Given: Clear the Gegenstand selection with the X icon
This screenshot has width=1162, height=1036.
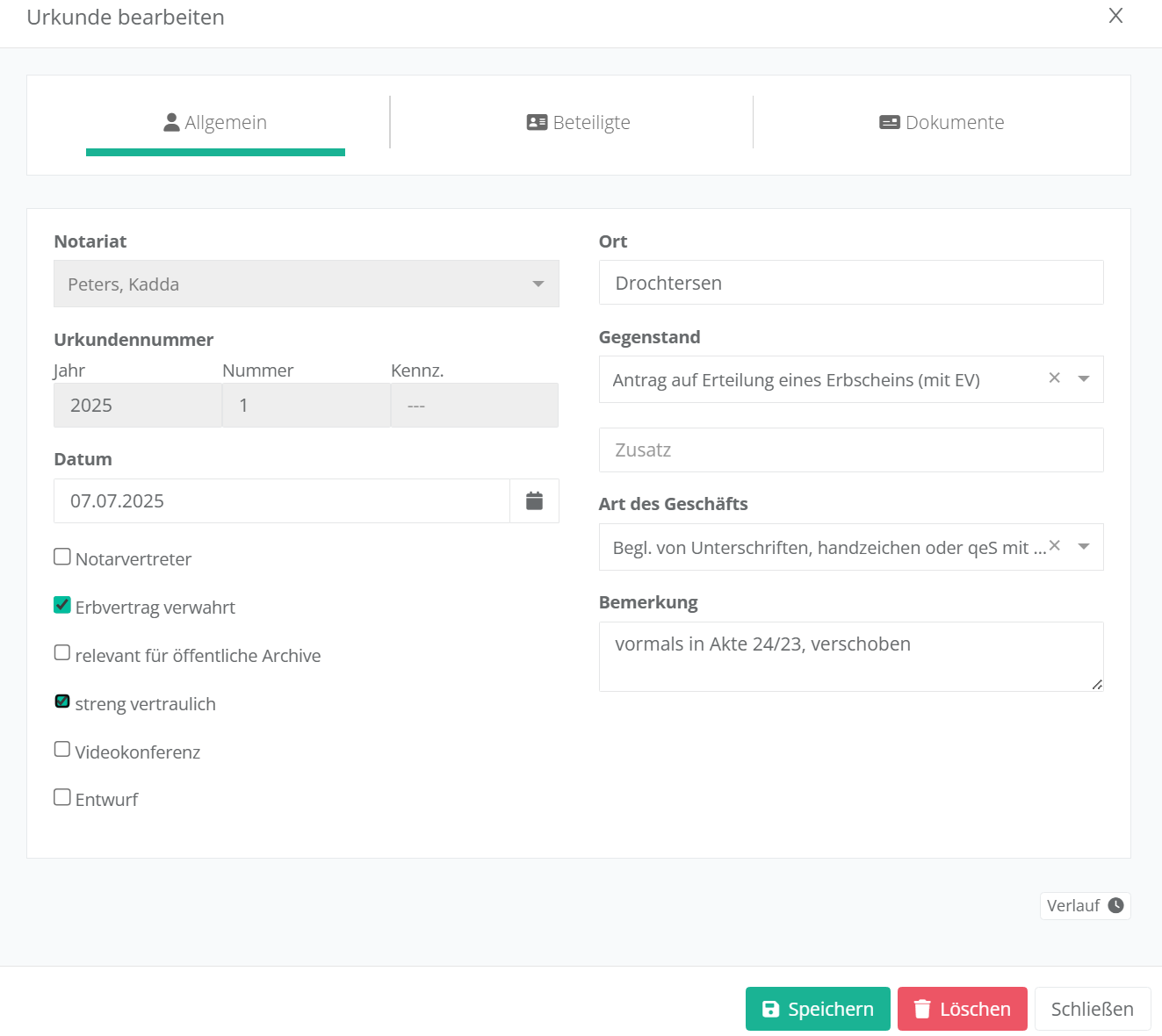Looking at the screenshot, I should pyautogui.click(x=1054, y=378).
